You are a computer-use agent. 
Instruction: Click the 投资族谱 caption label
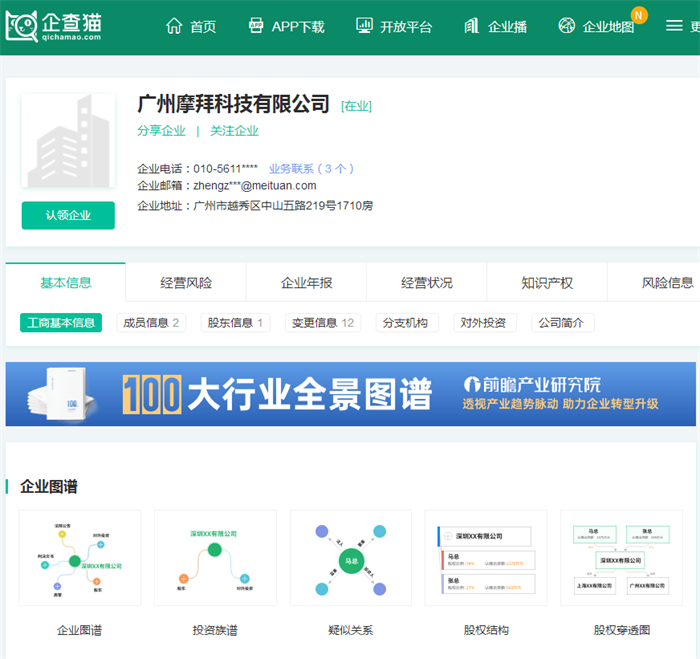[x=215, y=630]
